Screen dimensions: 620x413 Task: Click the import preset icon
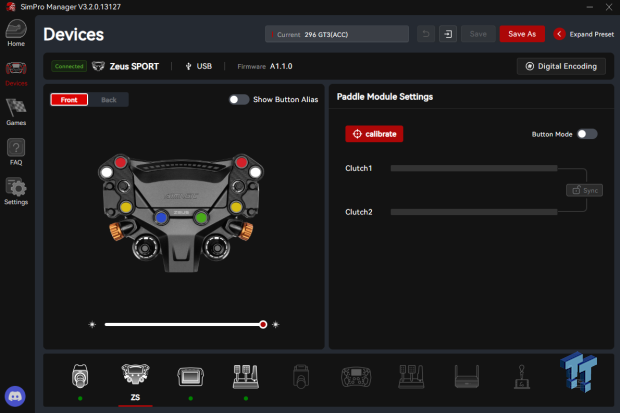[448, 34]
